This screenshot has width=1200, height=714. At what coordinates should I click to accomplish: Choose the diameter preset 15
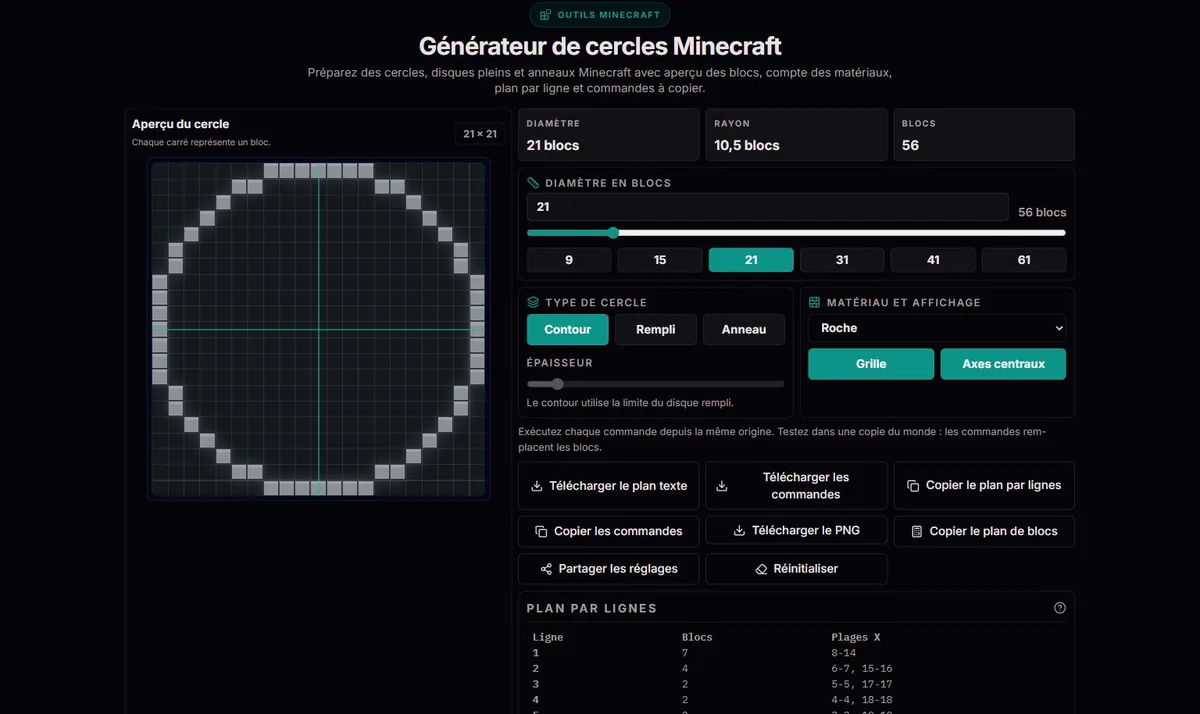point(660,260)
